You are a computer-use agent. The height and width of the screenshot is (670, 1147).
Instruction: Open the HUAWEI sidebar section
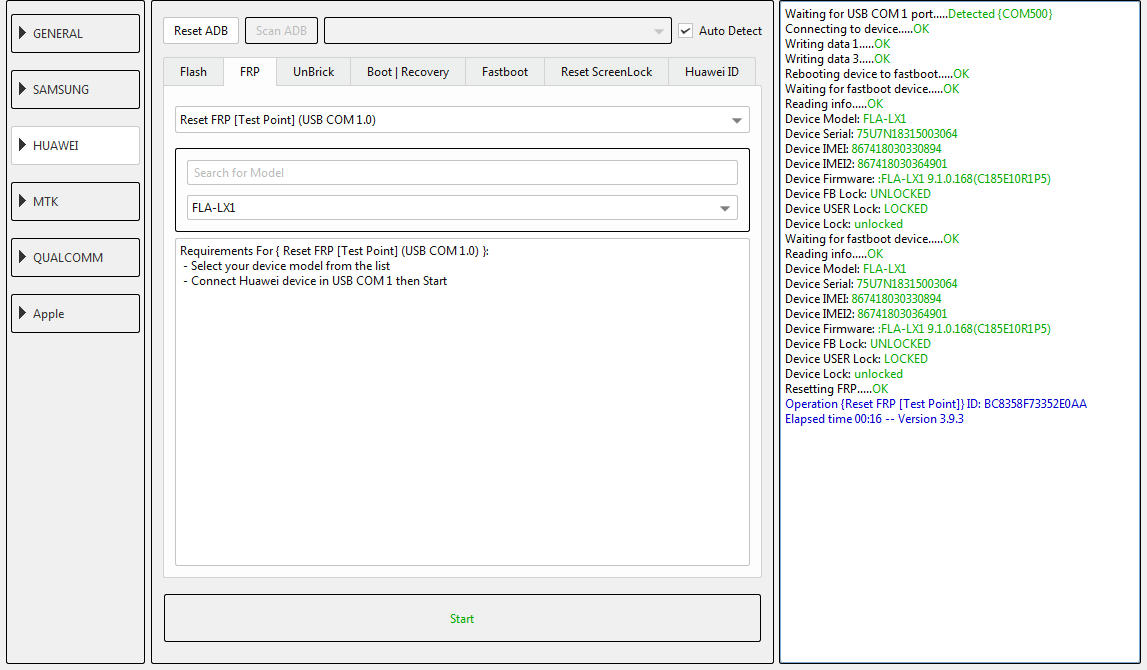[75, 146]
